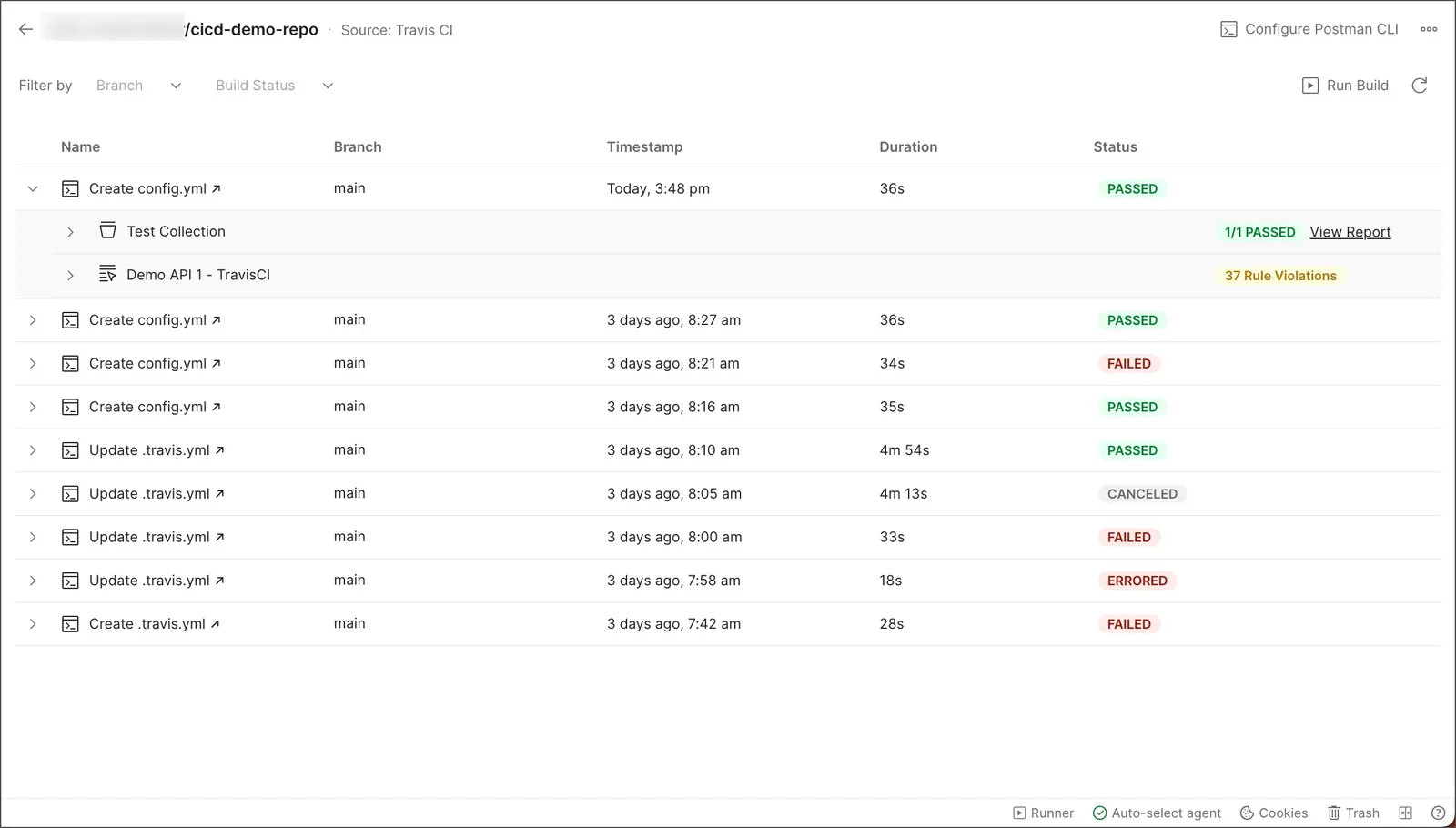Open the View Report link
The height and width of the screenshot is (828, 1456).
(1350, 232)
